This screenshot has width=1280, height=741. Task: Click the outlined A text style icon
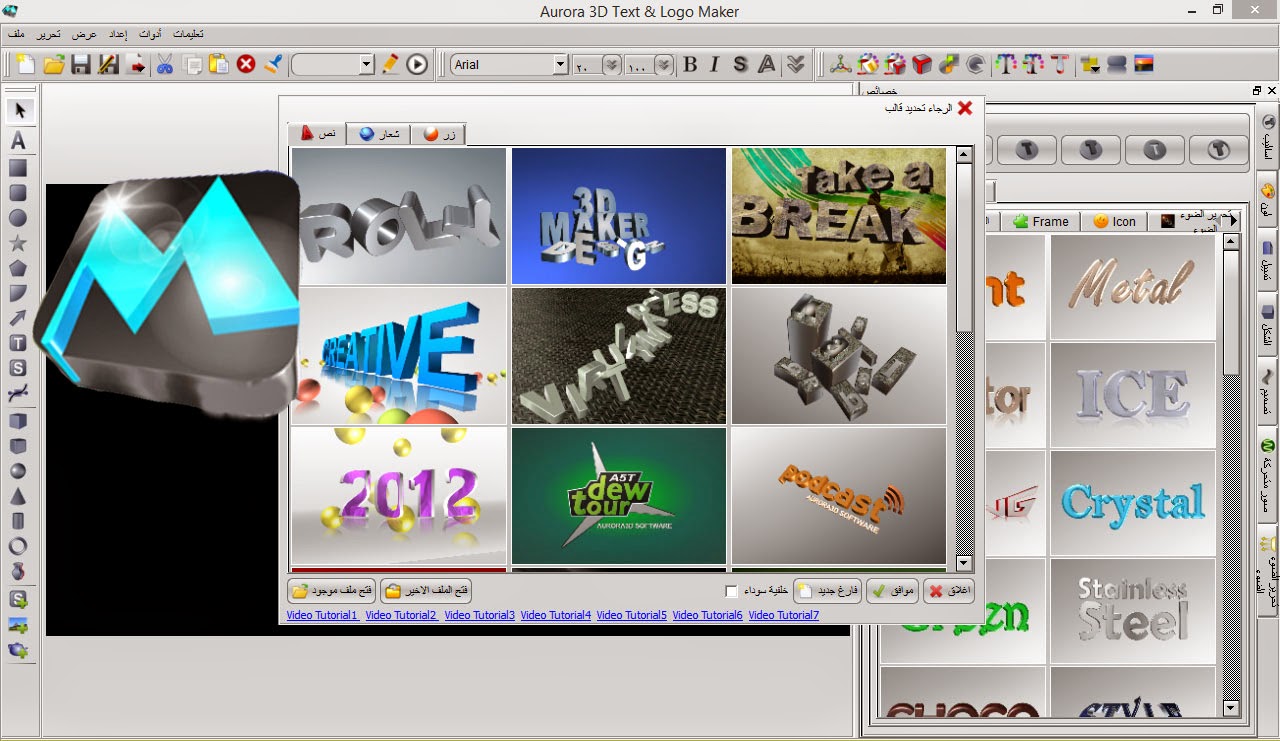[x=767, y=64]
